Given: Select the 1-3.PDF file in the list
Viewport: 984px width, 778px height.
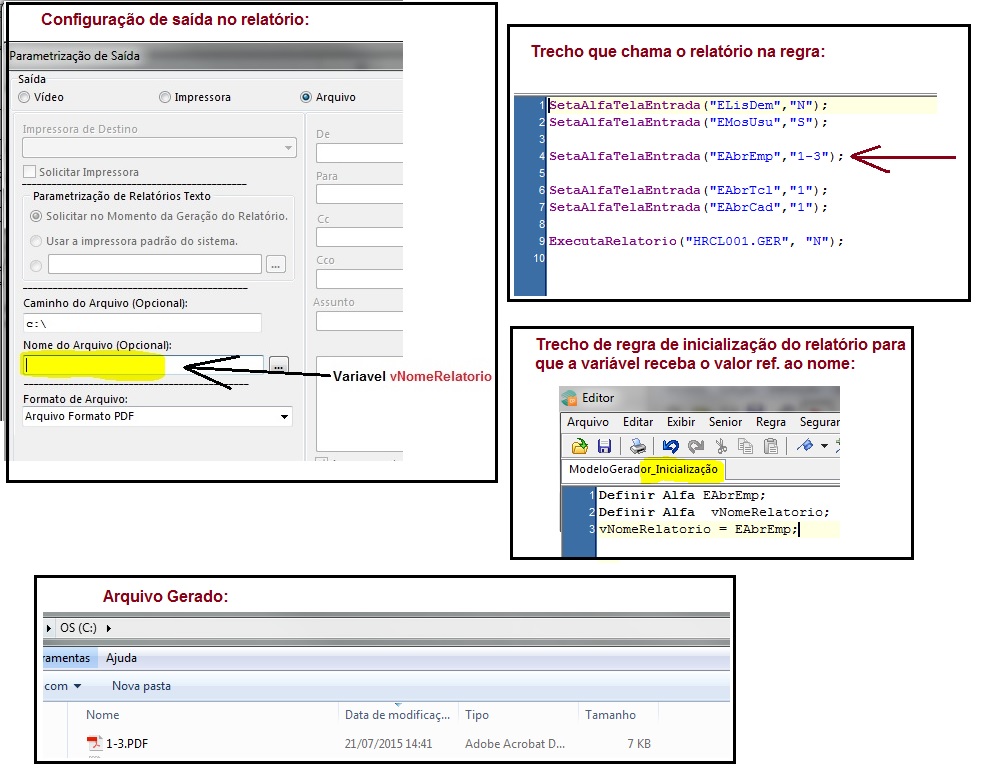Looking at the screenshot, I should tap(126, 743).
